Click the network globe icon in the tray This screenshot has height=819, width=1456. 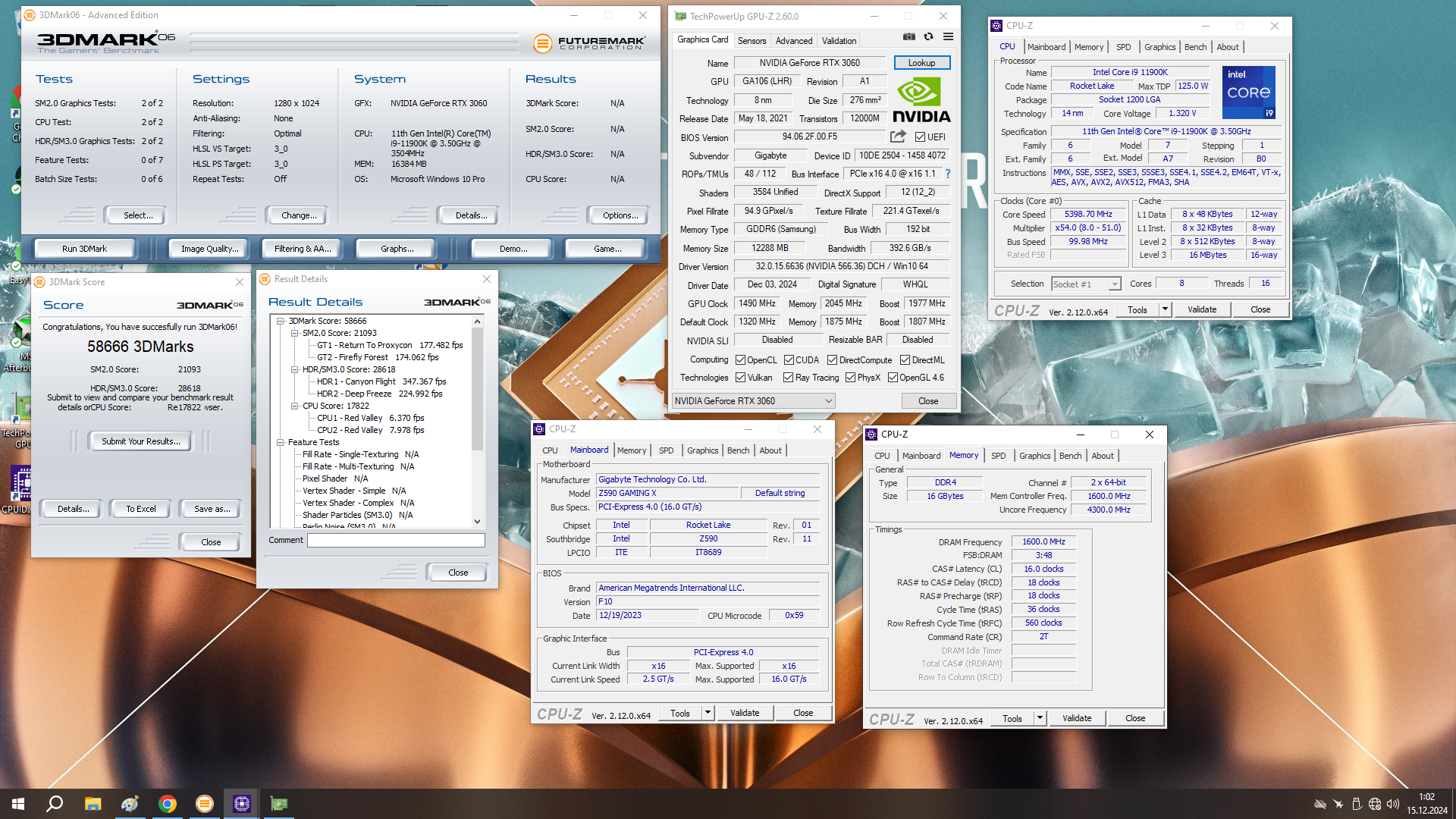1375,804
